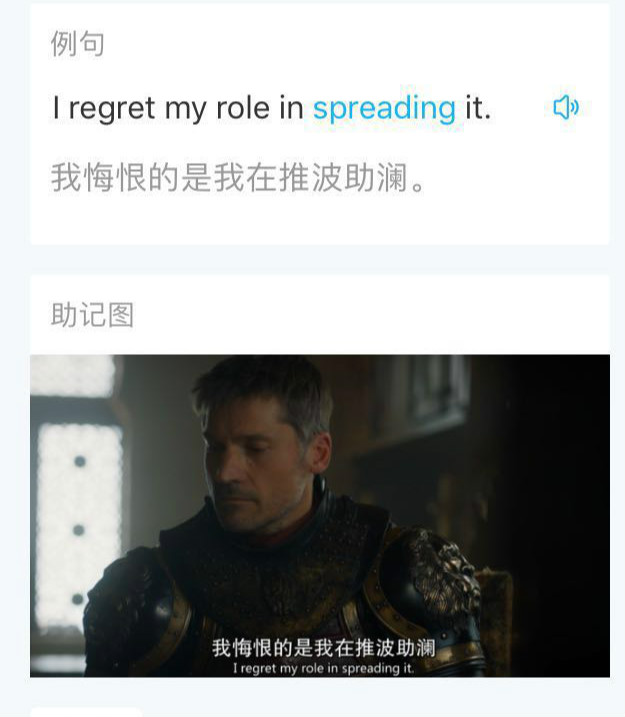625x717 pixels.
Task: Open the mnemonic movie still image
Action: point(320,516)
